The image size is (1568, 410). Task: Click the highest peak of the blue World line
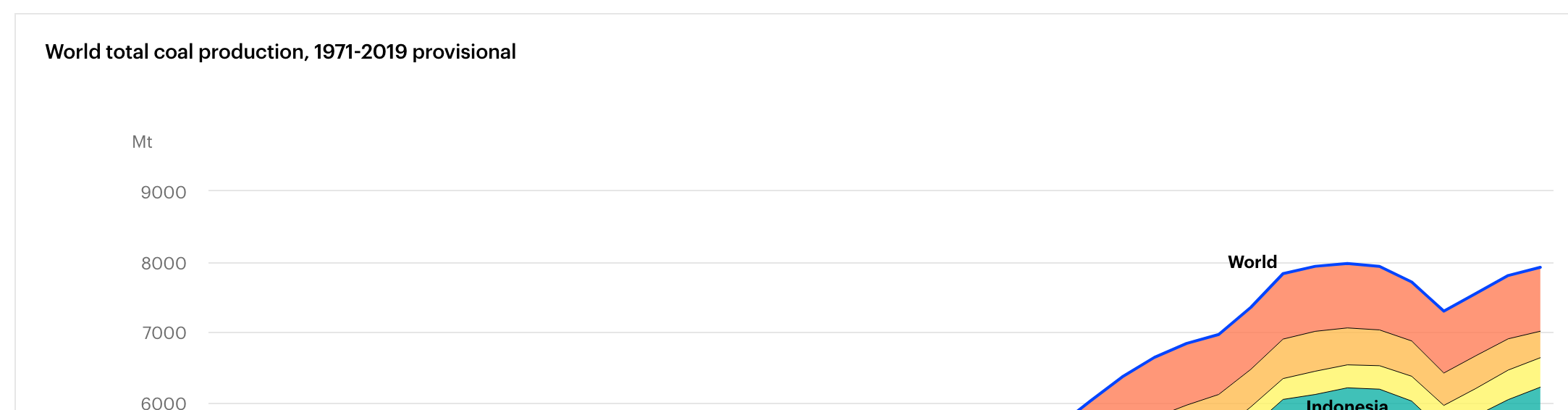click(x=1346, y=264)
